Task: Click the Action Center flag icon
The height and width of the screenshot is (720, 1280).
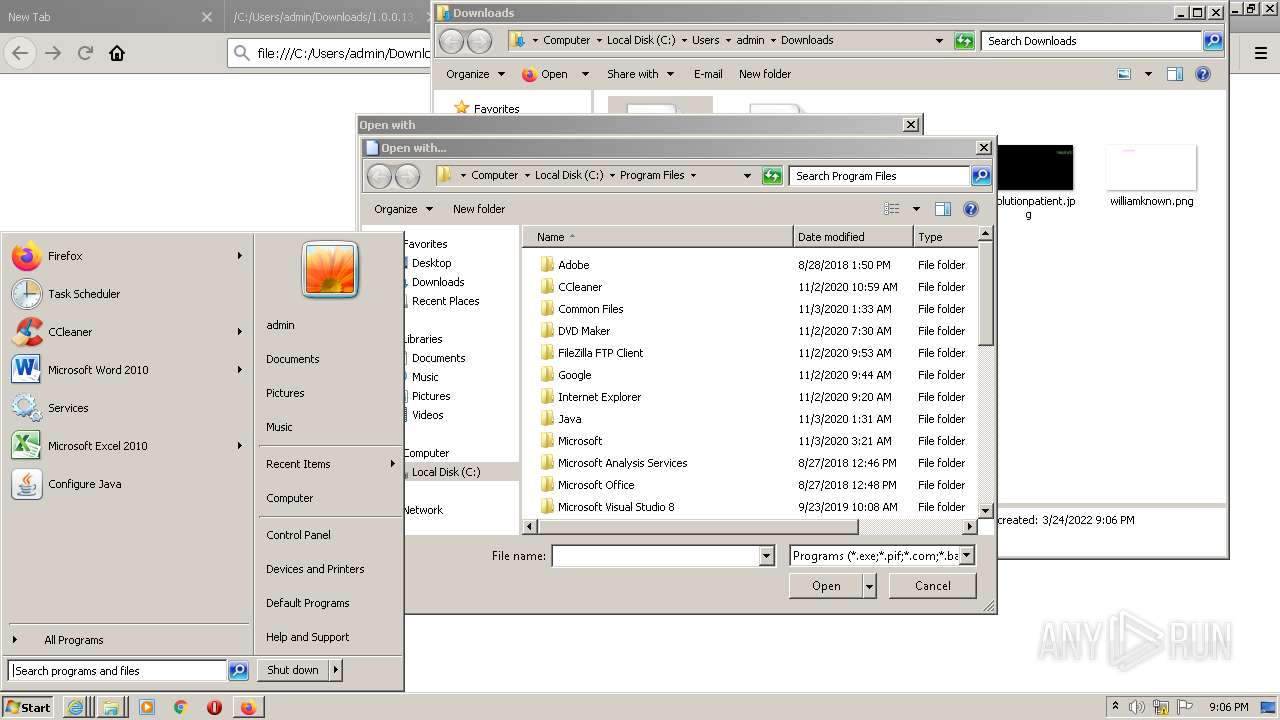Action: [1185, 707]
